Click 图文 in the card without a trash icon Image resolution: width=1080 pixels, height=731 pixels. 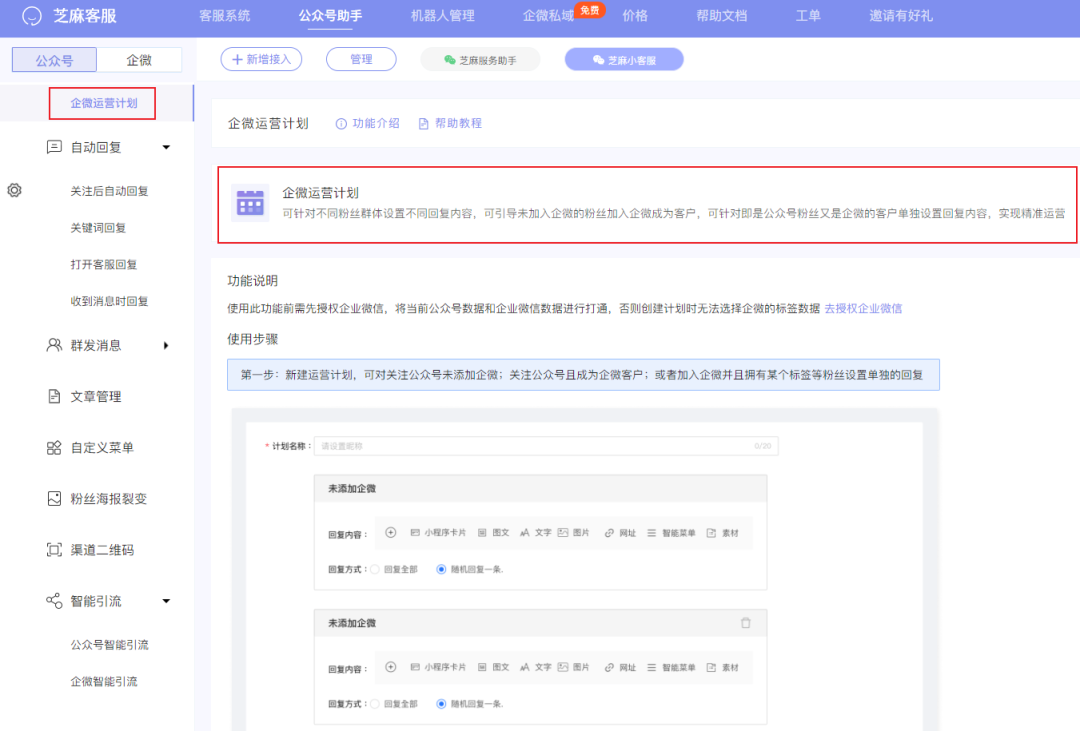494,533
